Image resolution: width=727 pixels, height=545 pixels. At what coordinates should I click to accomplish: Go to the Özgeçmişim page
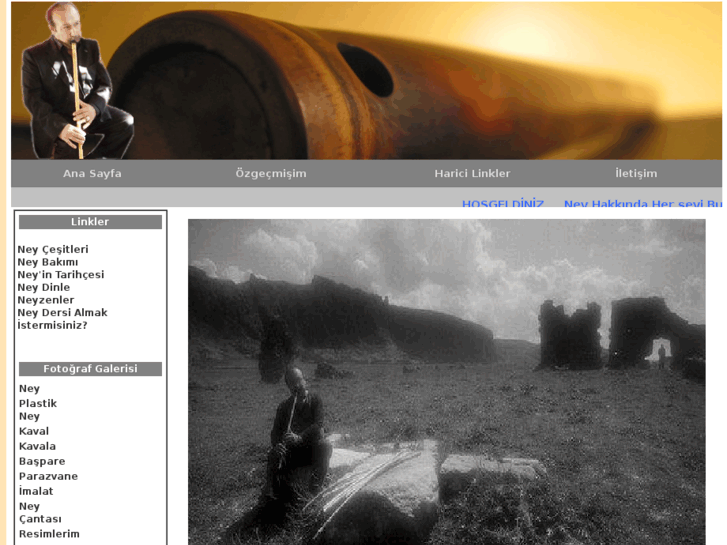click(x=271, y=173)
